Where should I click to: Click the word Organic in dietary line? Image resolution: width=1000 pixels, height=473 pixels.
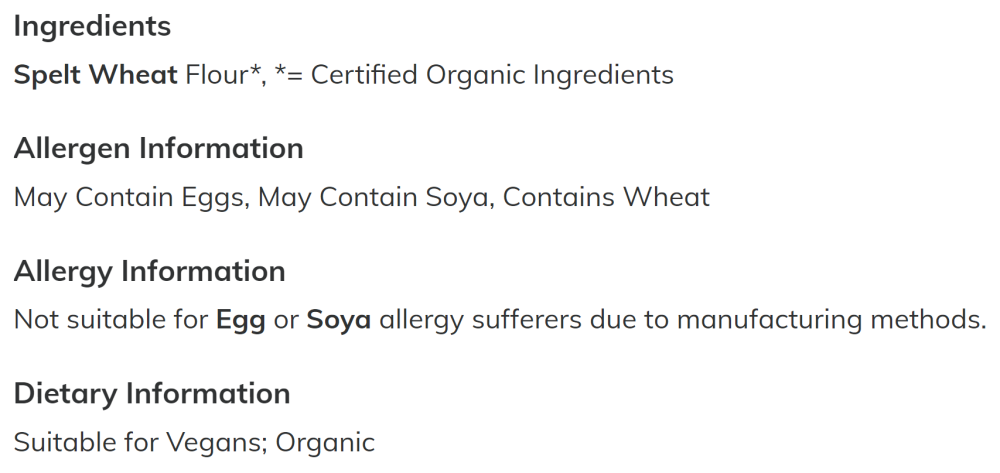325,442
